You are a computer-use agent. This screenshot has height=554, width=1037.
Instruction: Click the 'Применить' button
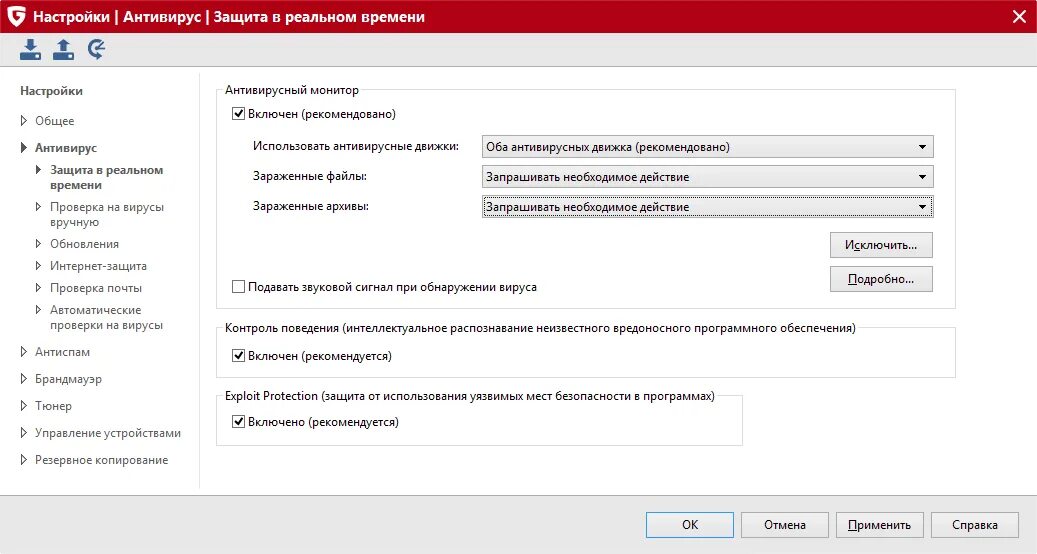click(x=879, y=525)
